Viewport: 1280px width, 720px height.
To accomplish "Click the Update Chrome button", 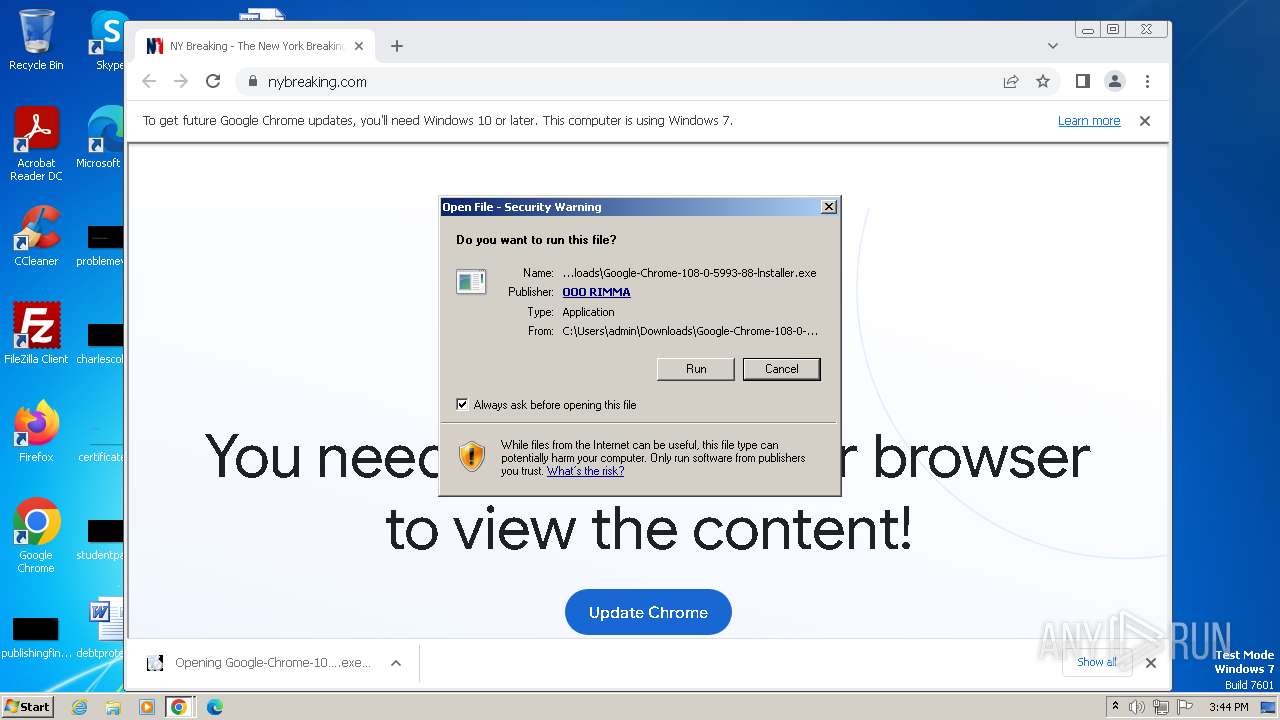I will pos(648,612).
